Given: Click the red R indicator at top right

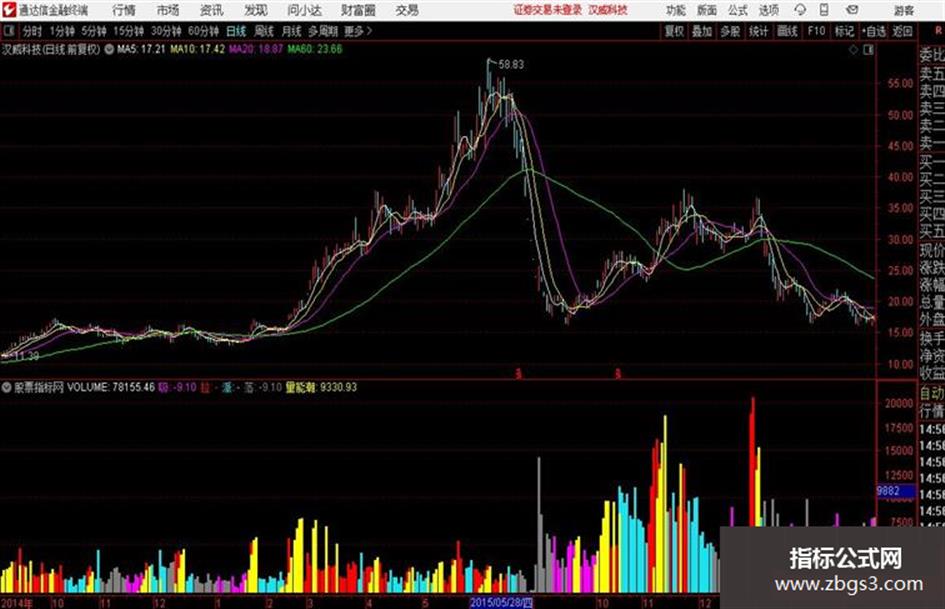Looking at the screenshot, I should (x=938, y=31).
